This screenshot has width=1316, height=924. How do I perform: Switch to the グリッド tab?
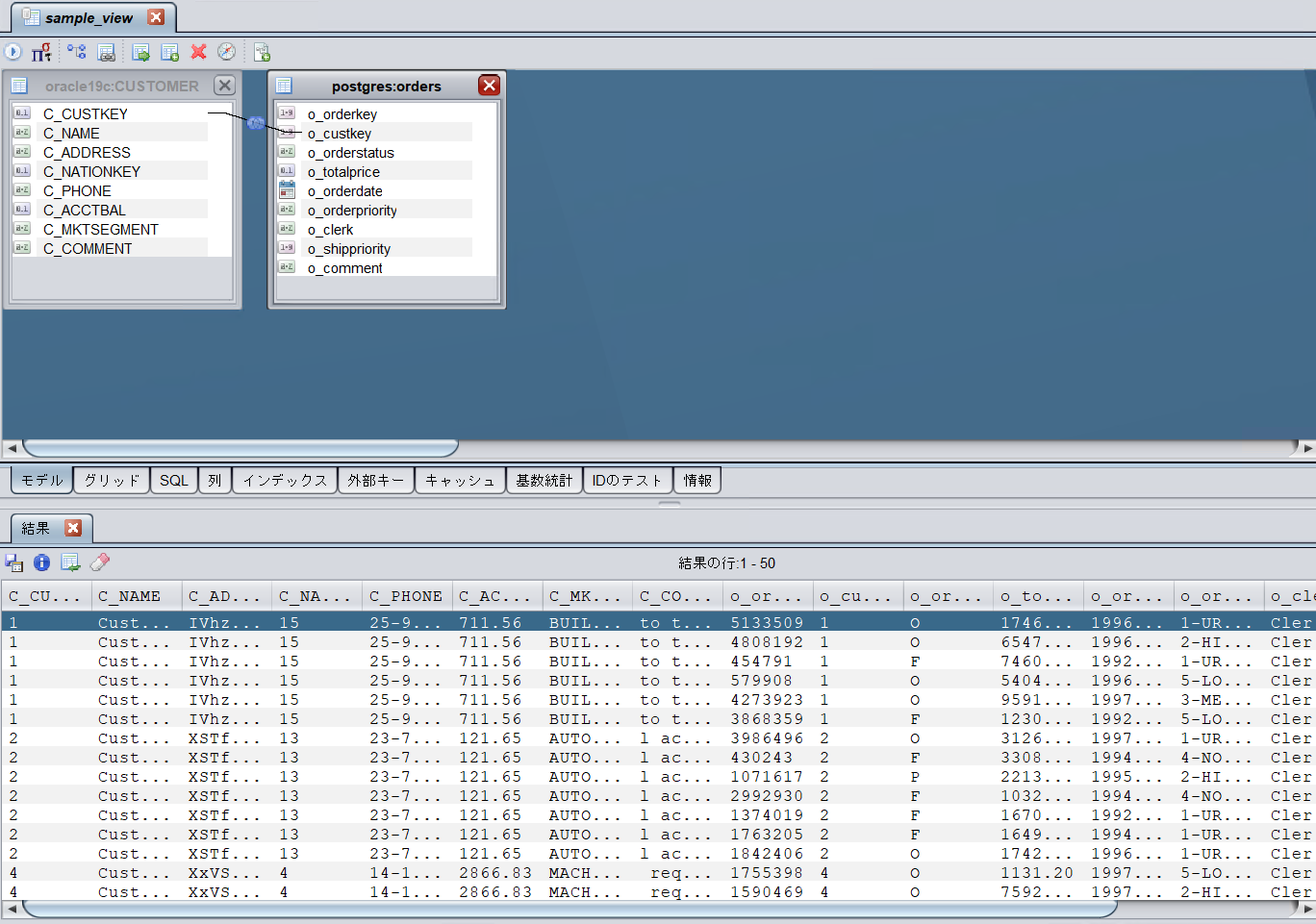(x=112, y=480)
